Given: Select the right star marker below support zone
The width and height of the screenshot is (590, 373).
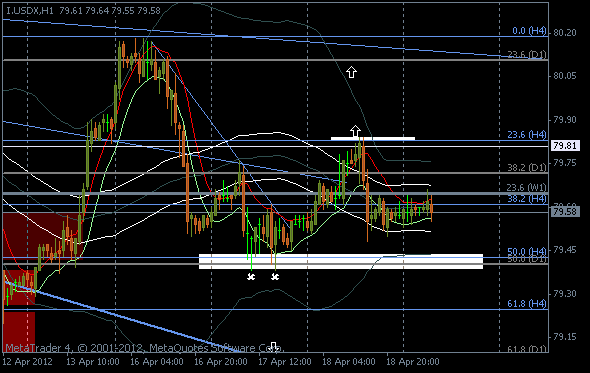Looking at the screenshot, I should tap(275, 277).
